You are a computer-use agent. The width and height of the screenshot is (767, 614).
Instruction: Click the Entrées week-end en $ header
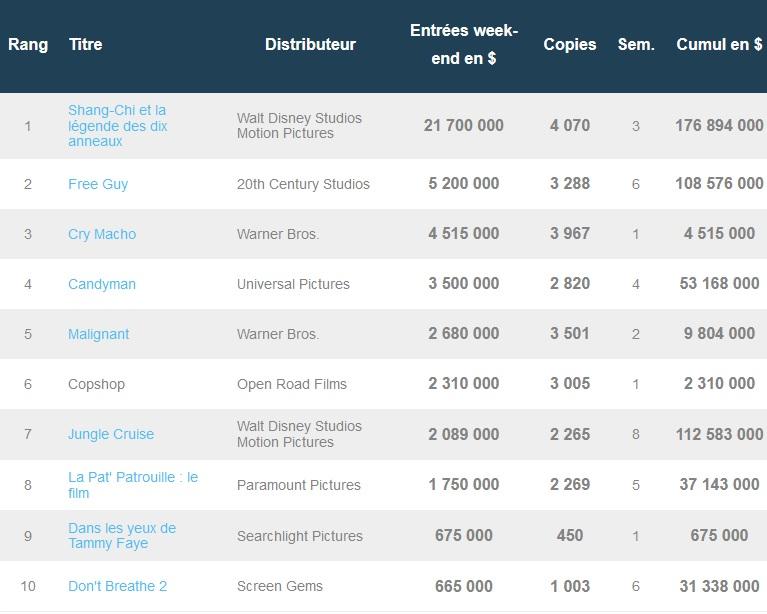[x=464, y=45]
